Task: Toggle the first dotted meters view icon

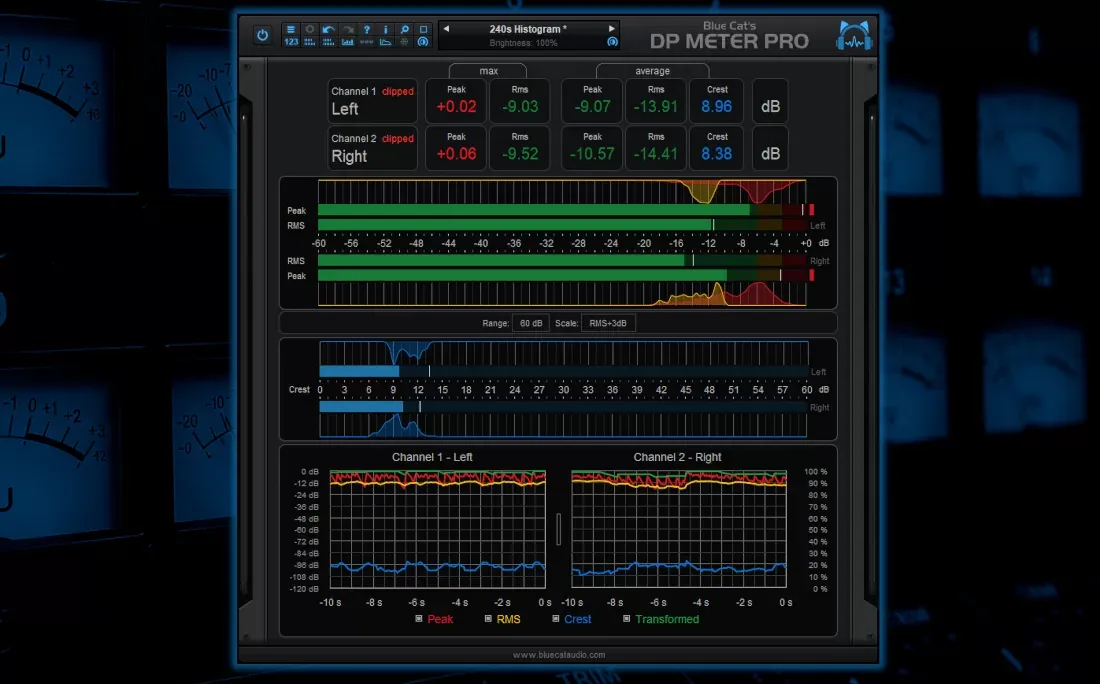Action: (x=309, y=42)
